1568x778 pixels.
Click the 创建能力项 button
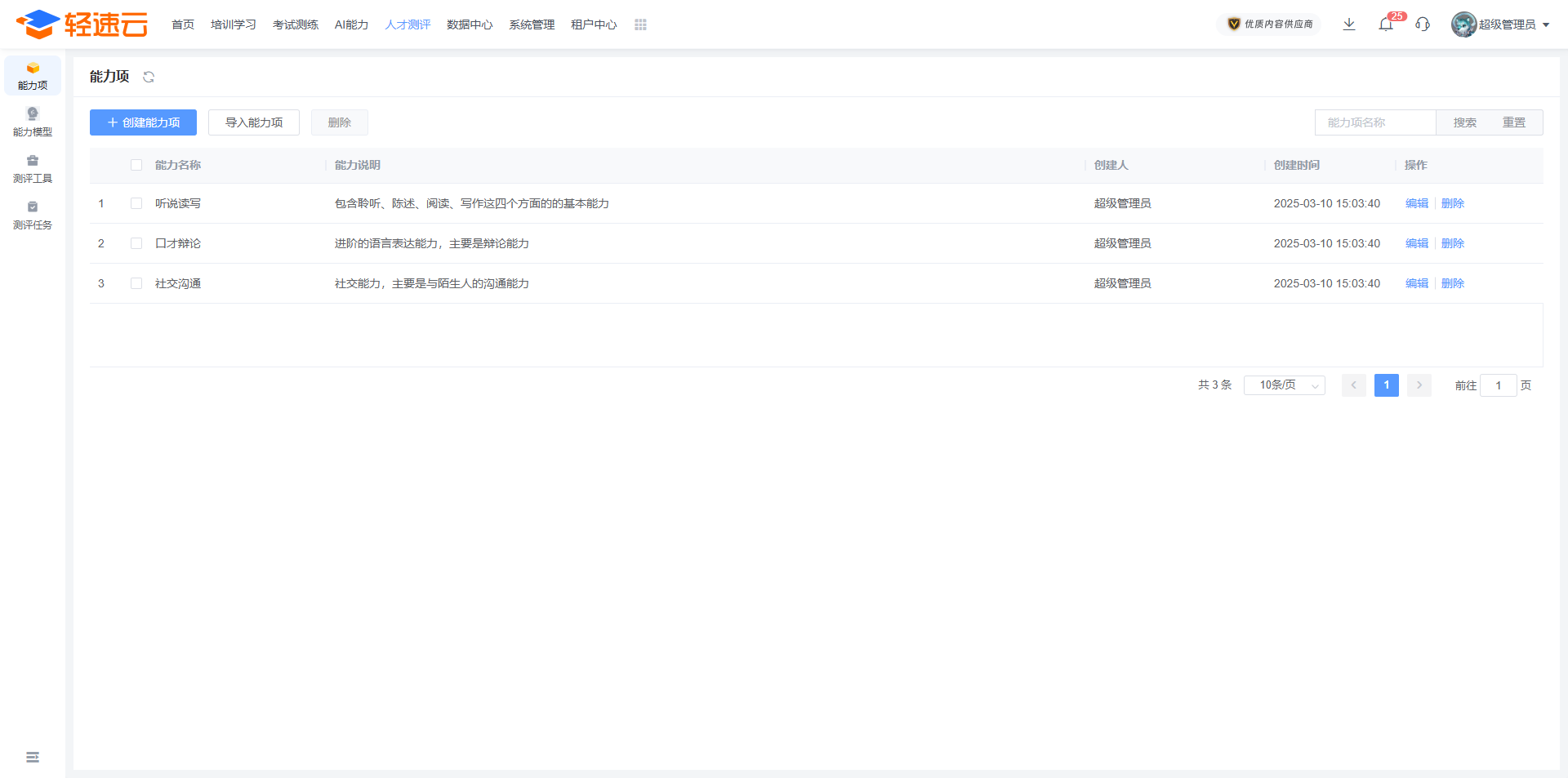point(143,122)
